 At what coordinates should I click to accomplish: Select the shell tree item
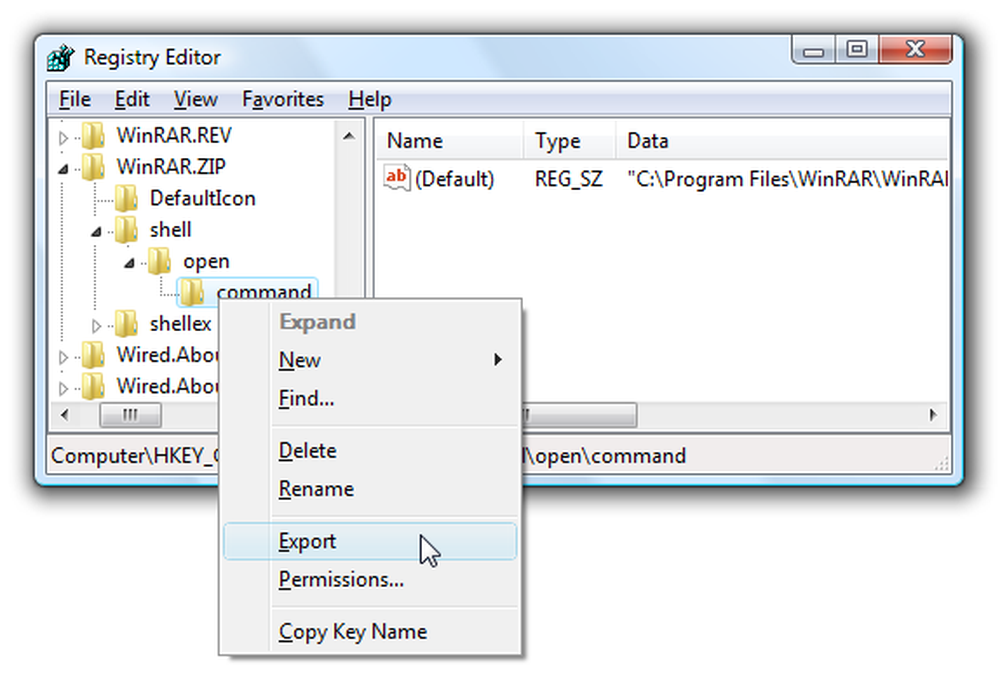pyautogui.click(x=170, y=229)
